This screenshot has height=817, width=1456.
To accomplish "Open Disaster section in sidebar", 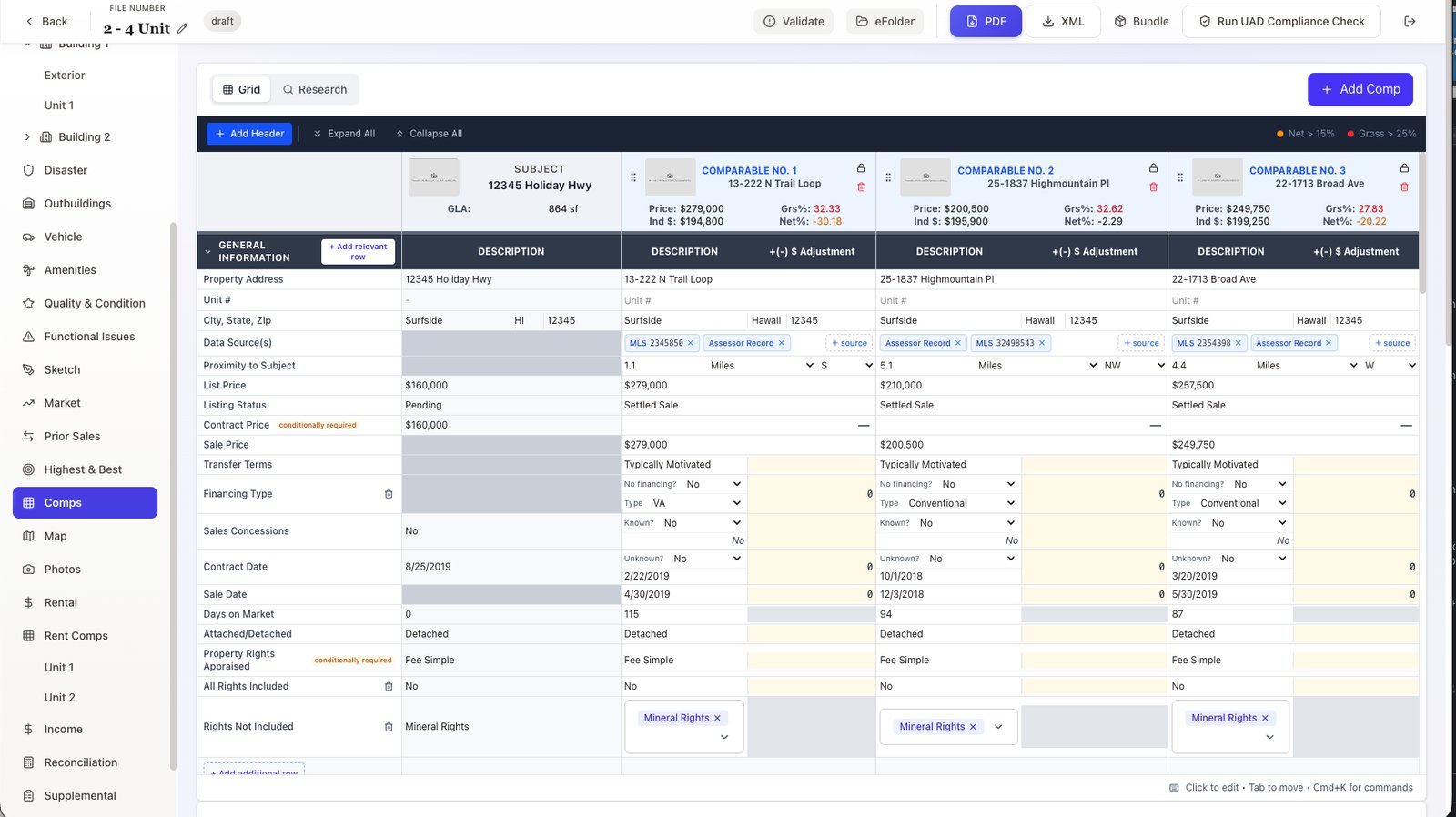I will [x=66, y=170].
